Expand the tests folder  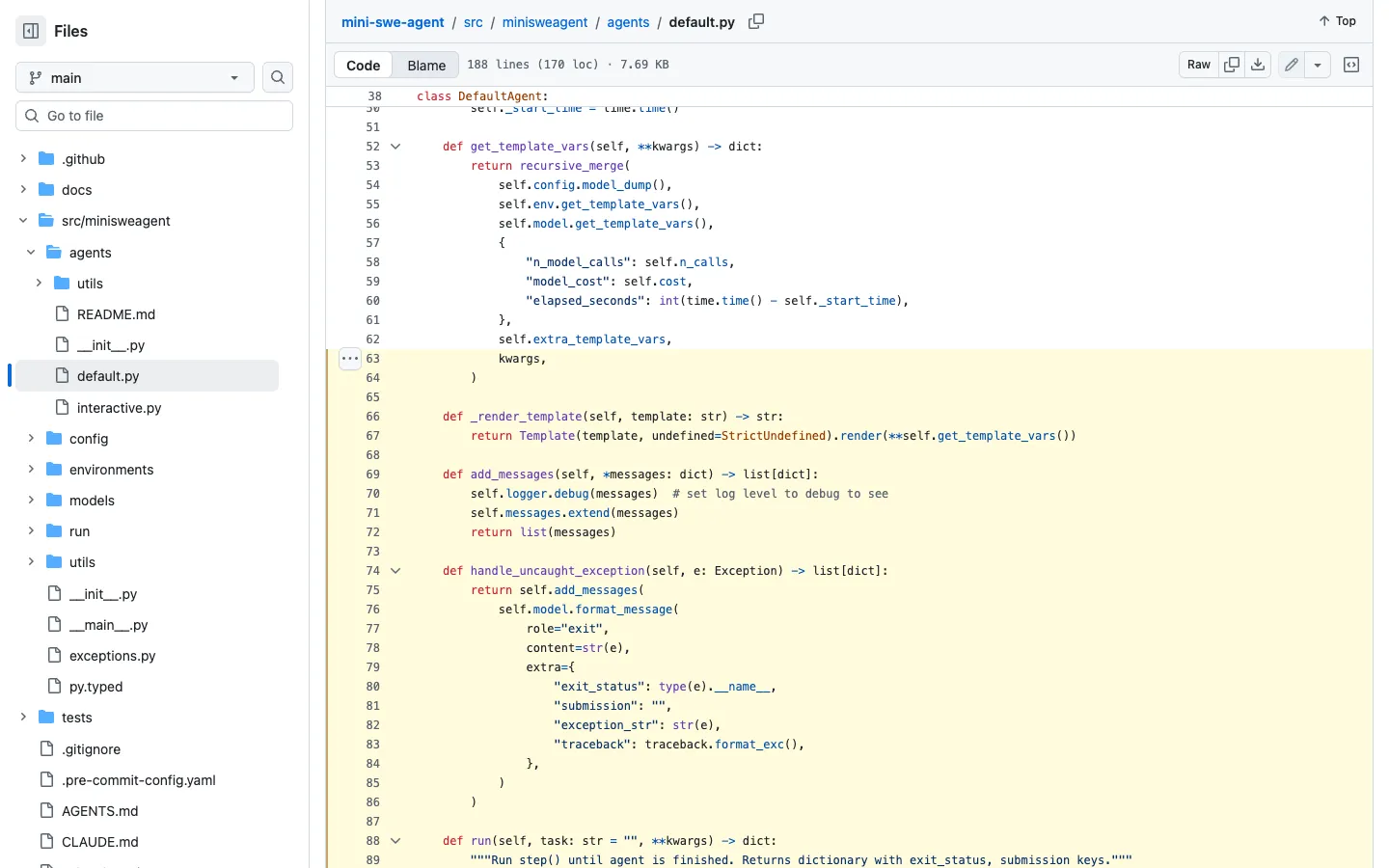(23, 718)
